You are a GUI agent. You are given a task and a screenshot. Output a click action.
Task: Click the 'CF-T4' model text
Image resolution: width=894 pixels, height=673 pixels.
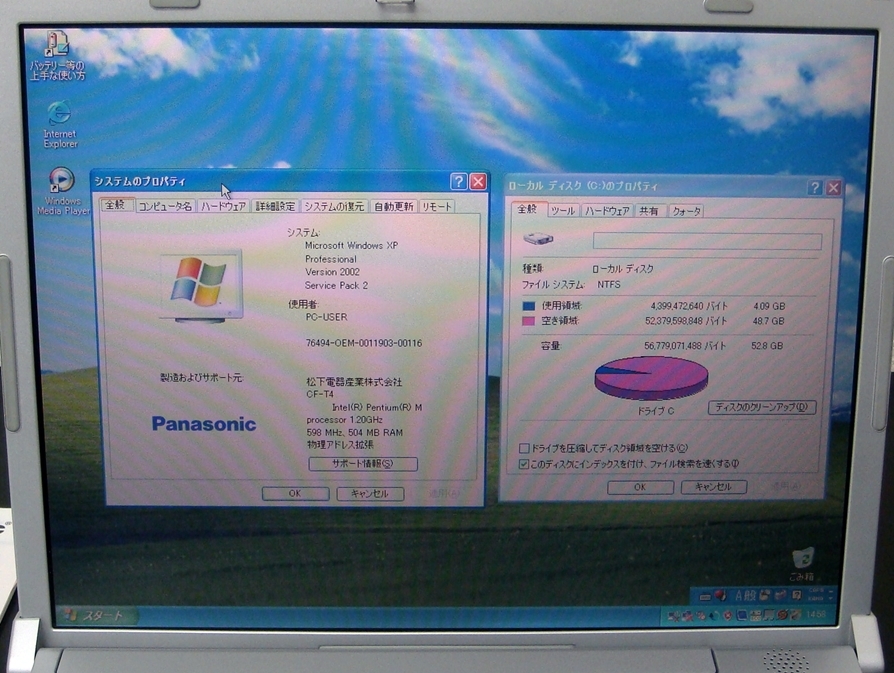pyautogui.click(x=320, y=394)
